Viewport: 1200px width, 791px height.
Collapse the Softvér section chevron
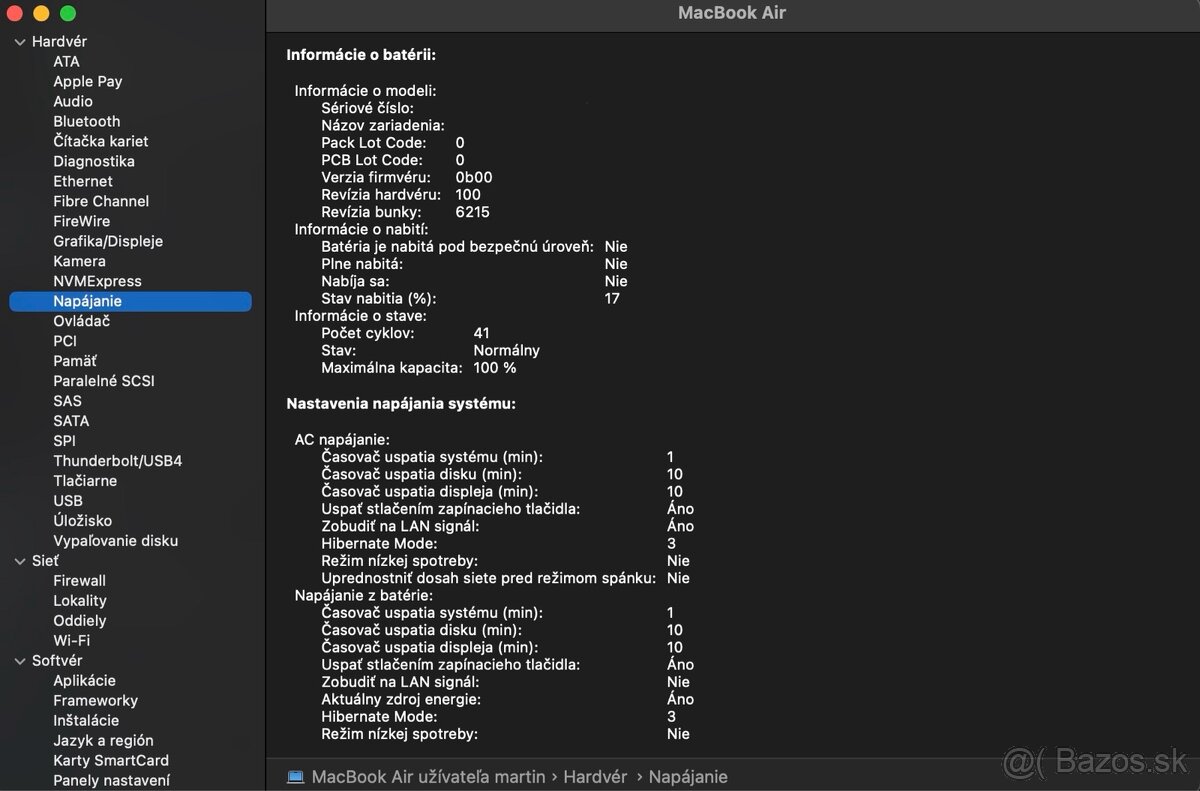(20, 661)
